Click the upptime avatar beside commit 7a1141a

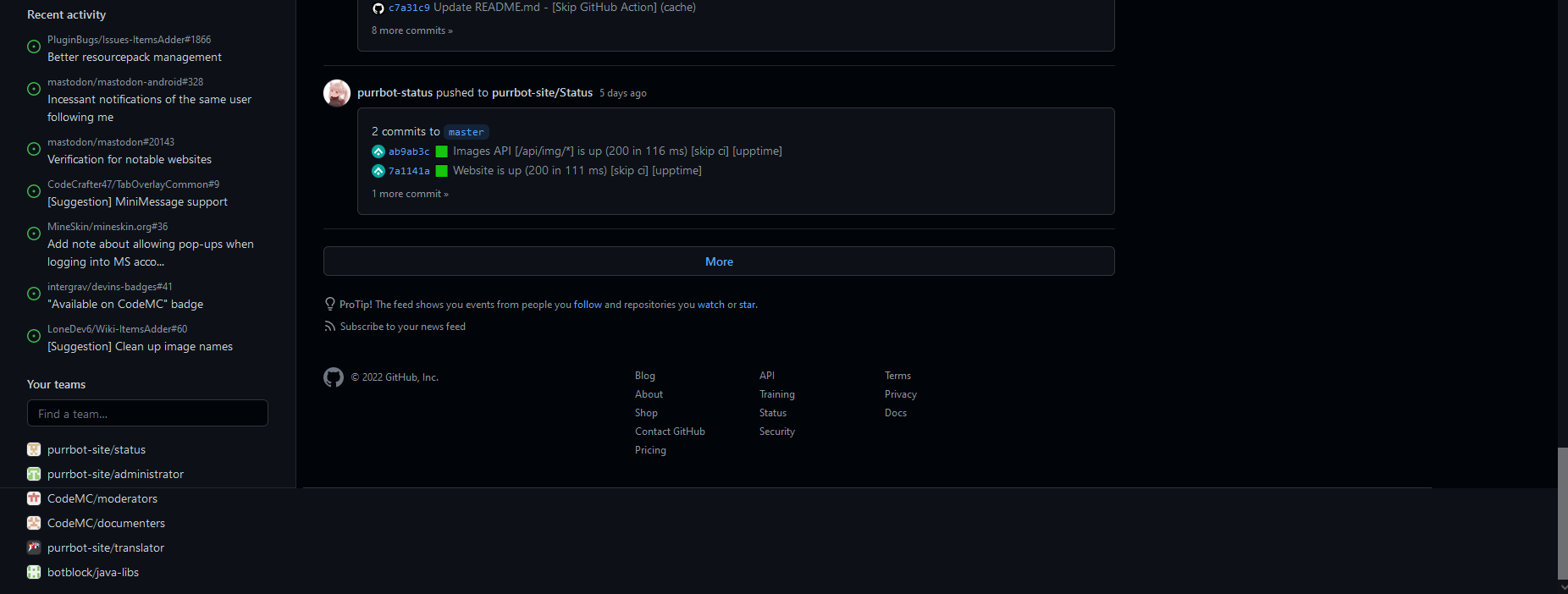coord(378,171)
